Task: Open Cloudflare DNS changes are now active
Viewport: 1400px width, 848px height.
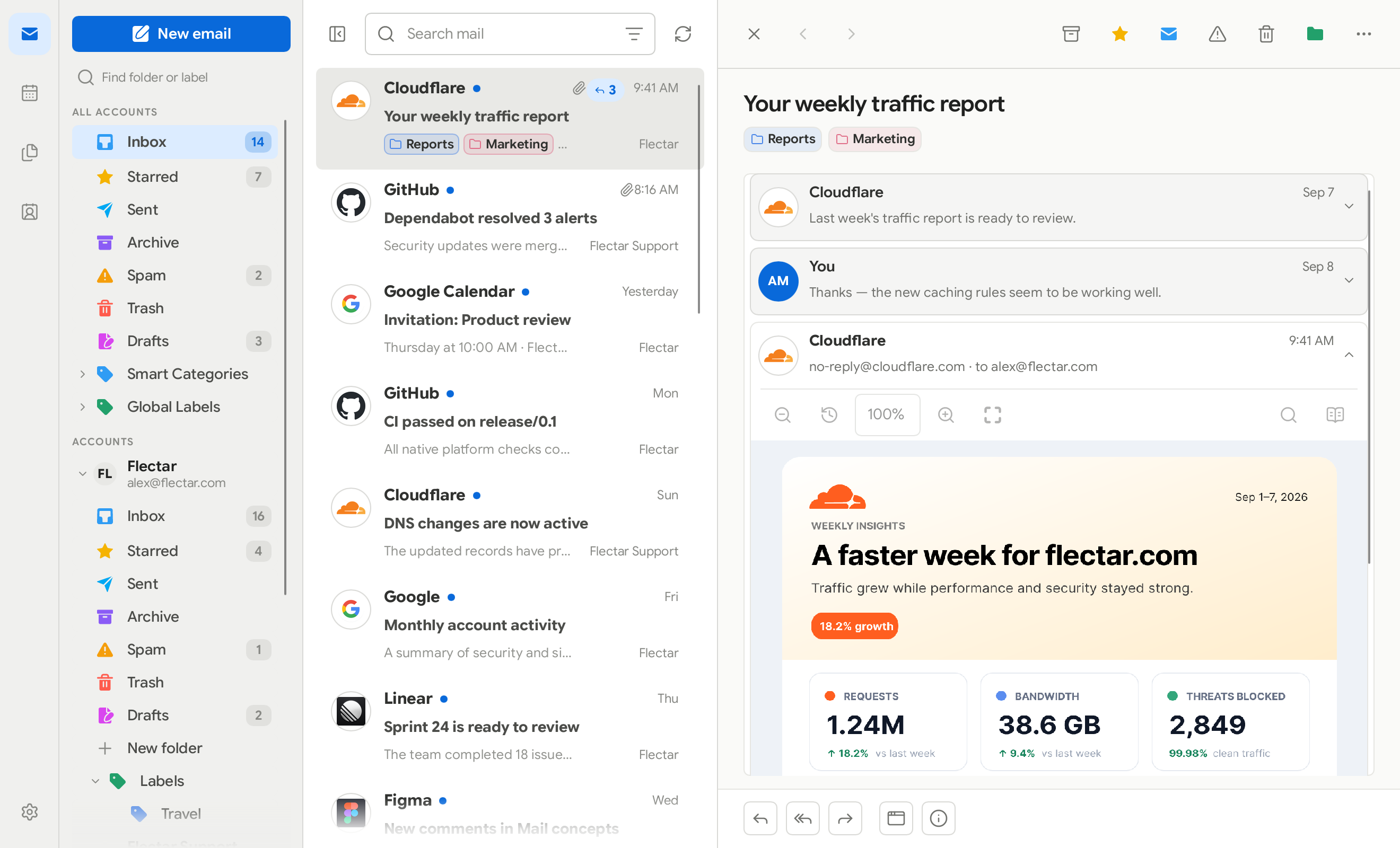Action: pos(510,525)
